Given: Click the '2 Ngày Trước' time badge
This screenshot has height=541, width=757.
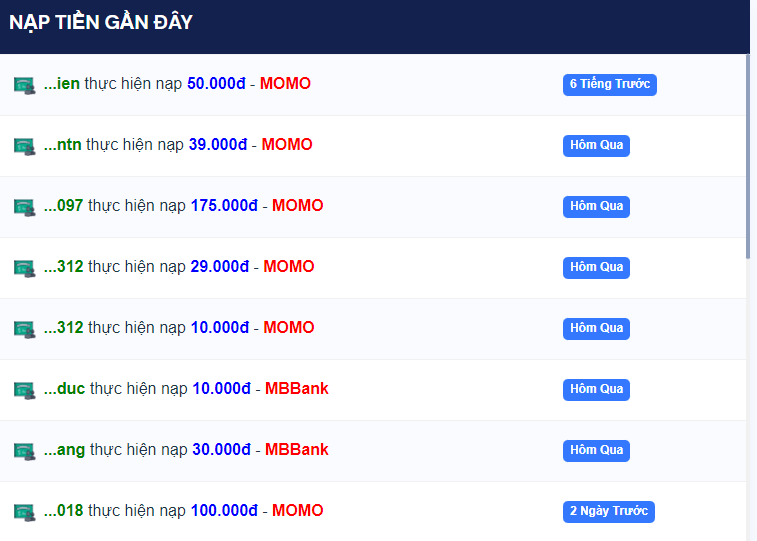Looking at the screenshot, I should point(608,511).
